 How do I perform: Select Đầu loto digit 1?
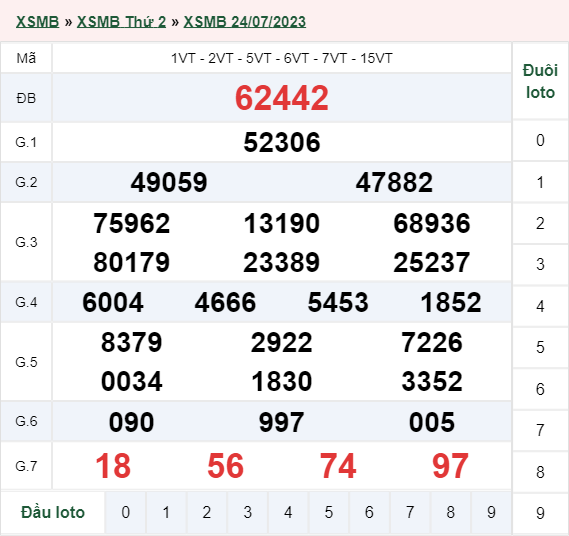166,512
